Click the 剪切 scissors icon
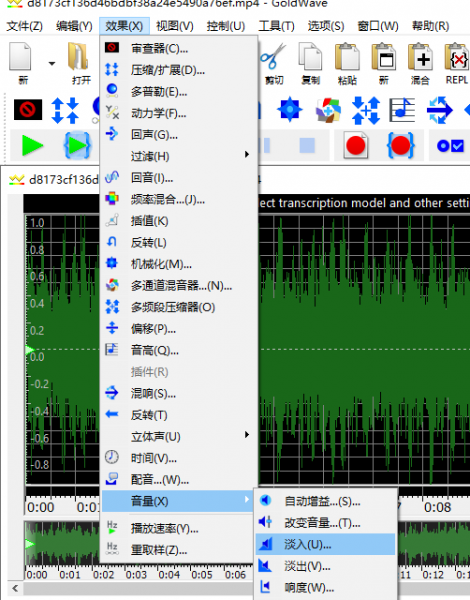The width and height of the screenshot is (470, 600). click(x=273, y=57)
